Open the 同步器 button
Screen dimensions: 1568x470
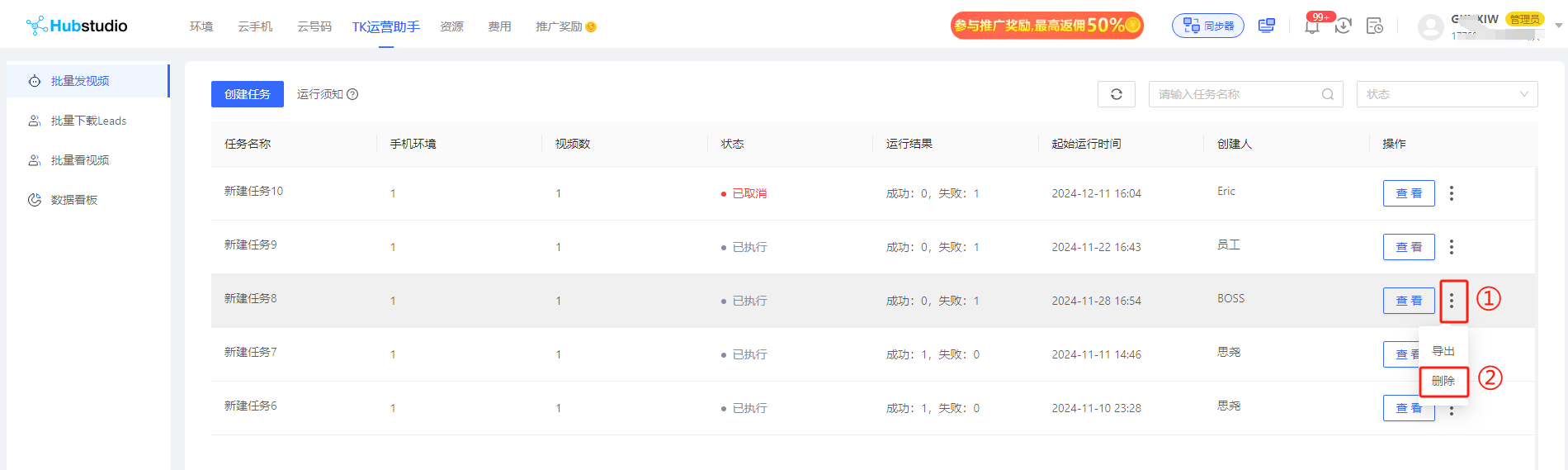tap(1208, 26)
